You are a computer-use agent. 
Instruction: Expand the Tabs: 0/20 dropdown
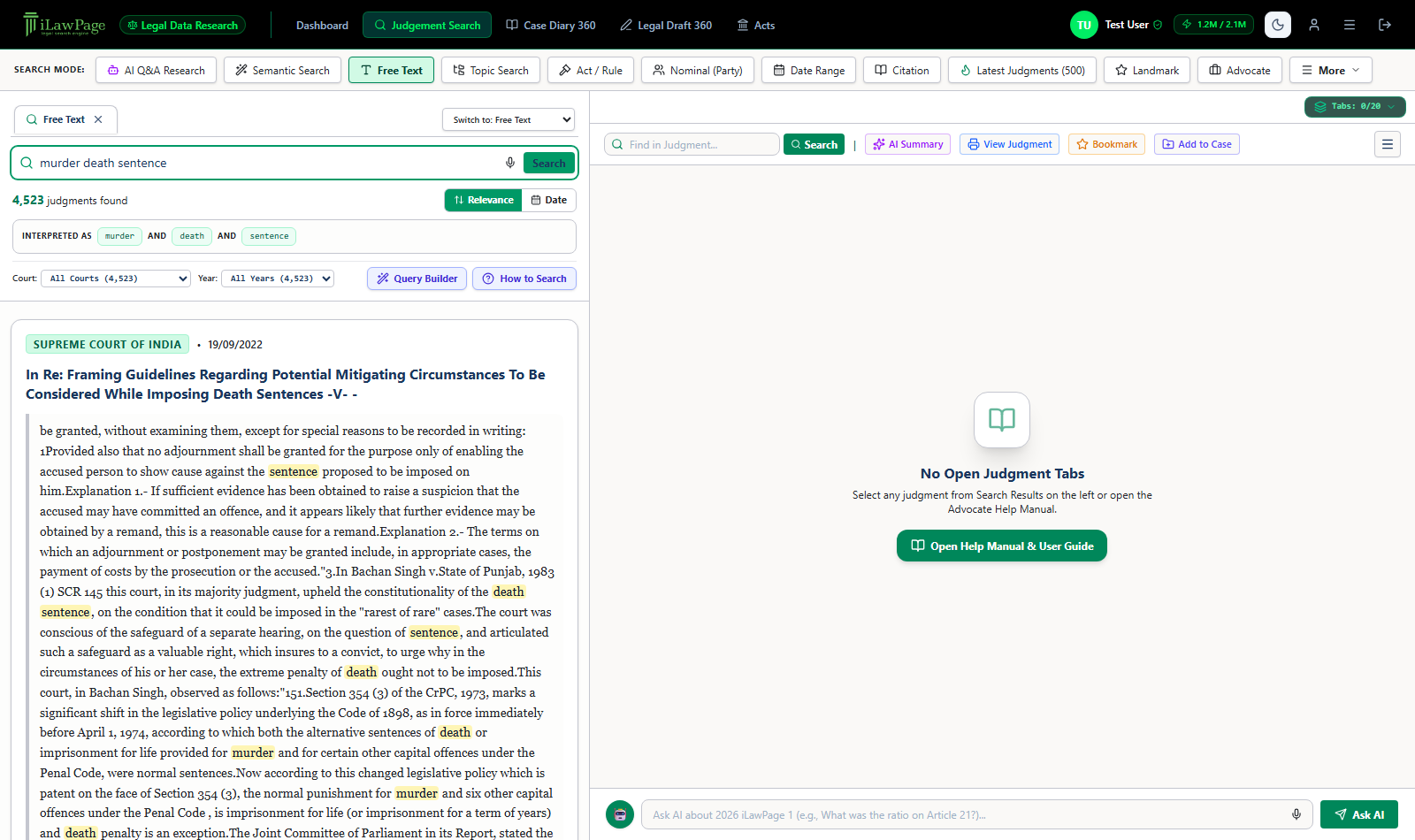coord(1355,106)
